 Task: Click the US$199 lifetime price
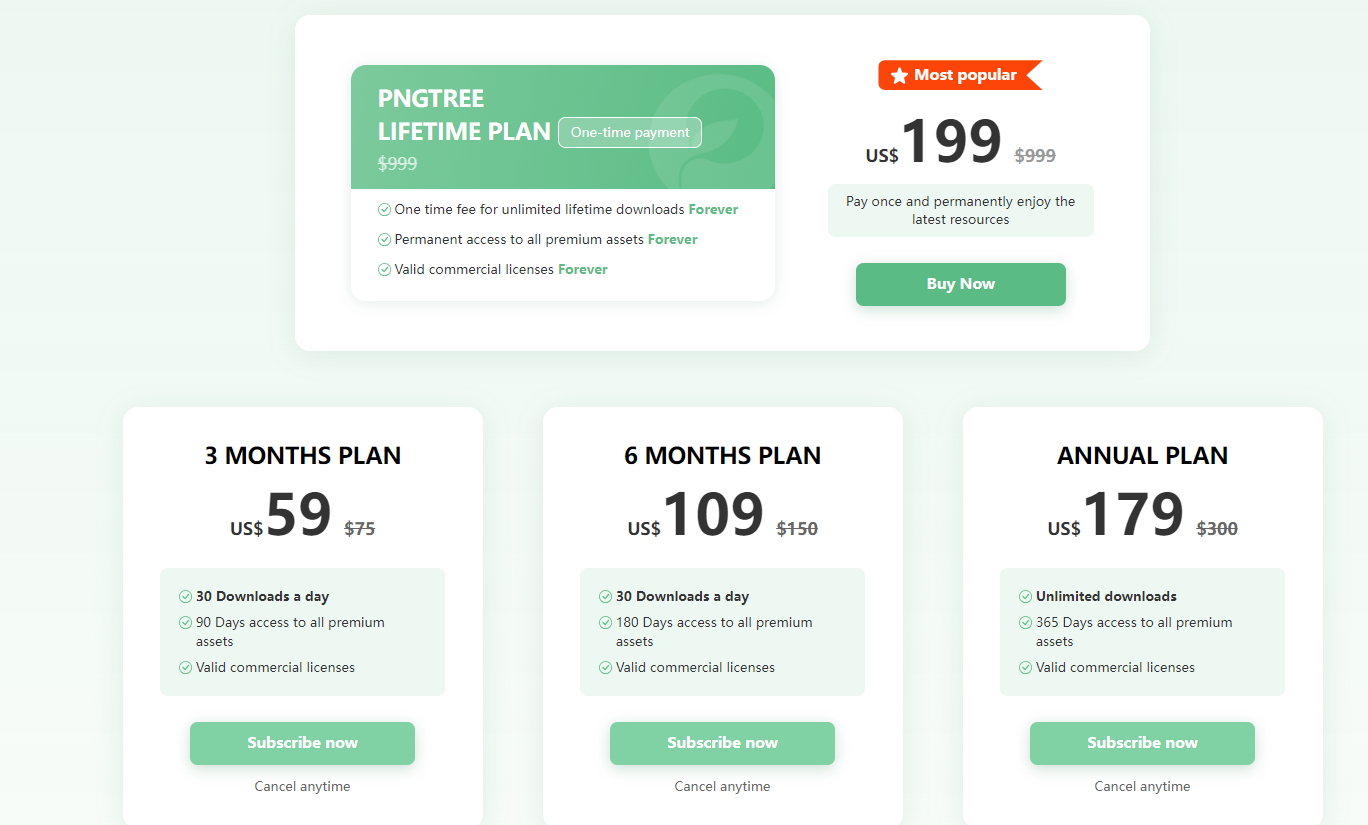[x=949, y=143]
